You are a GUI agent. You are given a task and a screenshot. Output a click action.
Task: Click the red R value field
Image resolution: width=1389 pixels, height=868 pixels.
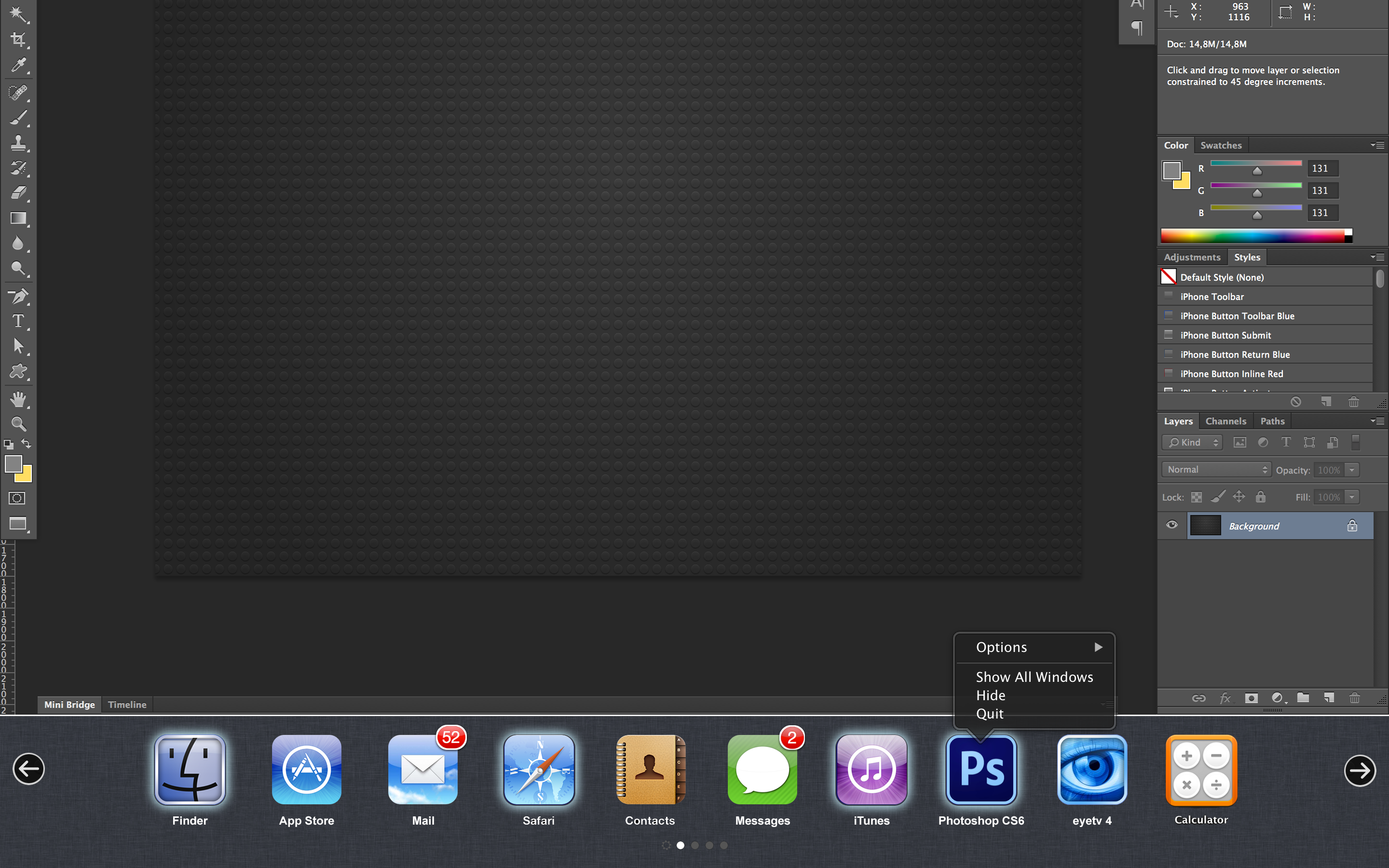1323,168
